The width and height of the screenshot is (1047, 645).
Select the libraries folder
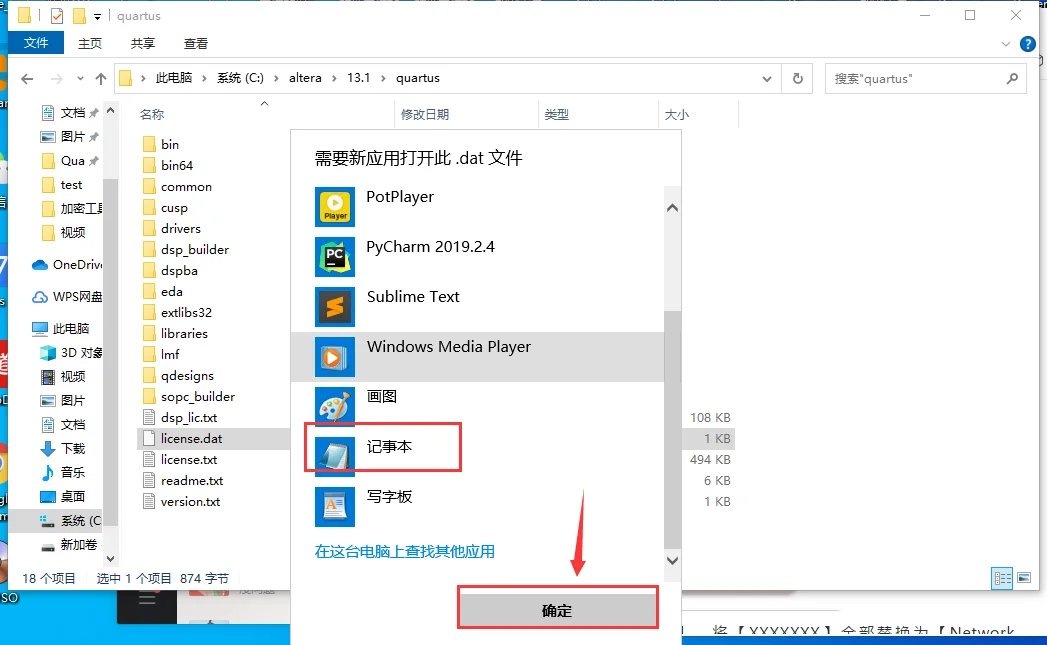click(176, 333)
